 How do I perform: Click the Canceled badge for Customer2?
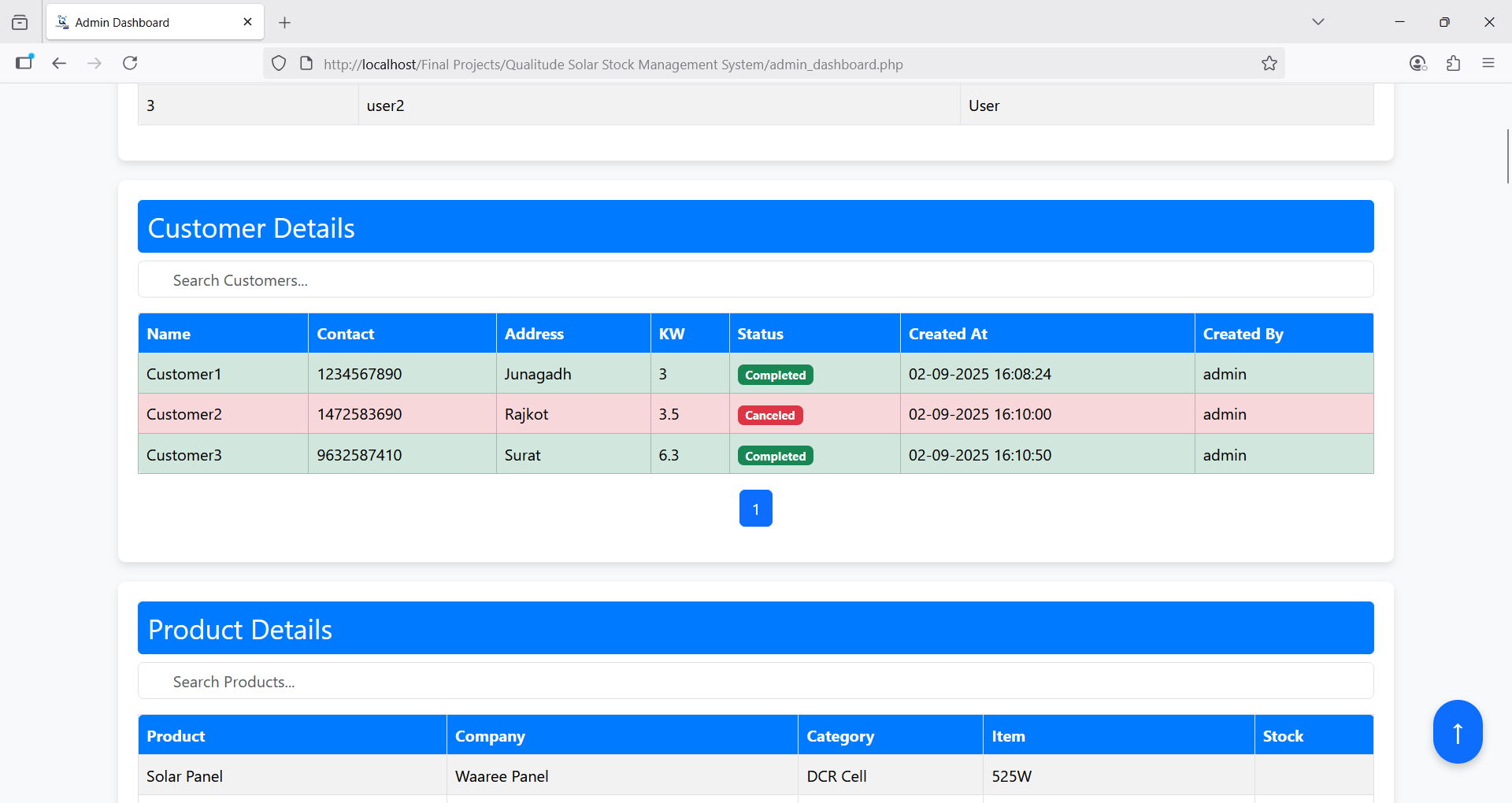[769, 416]
